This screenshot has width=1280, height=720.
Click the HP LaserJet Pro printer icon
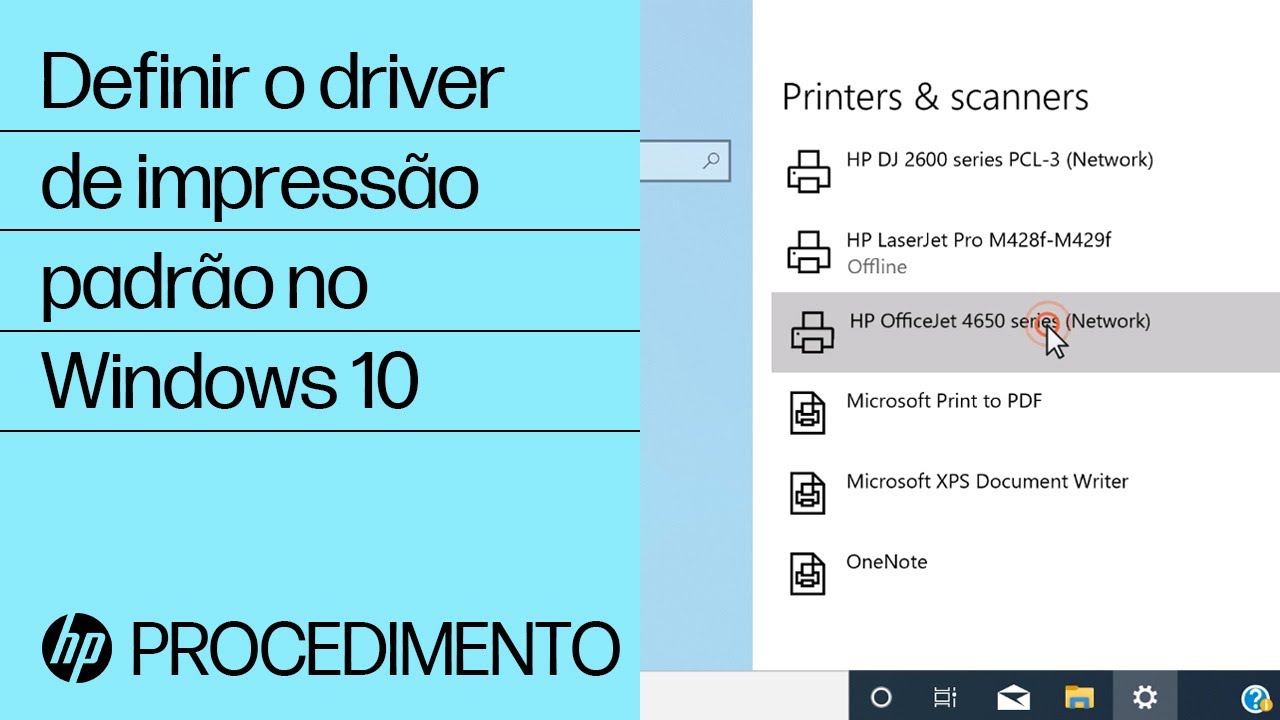click(x=809, y=252)
